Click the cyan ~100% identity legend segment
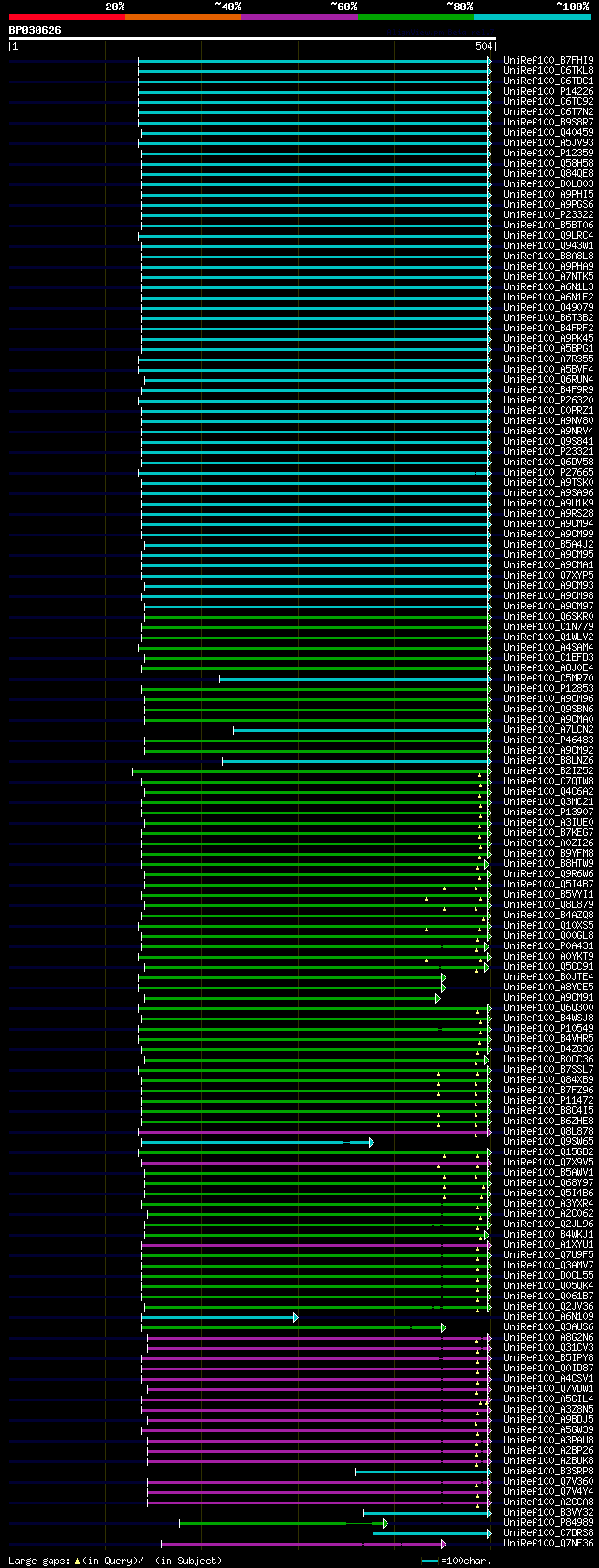599x1568 pixels. 532,17
